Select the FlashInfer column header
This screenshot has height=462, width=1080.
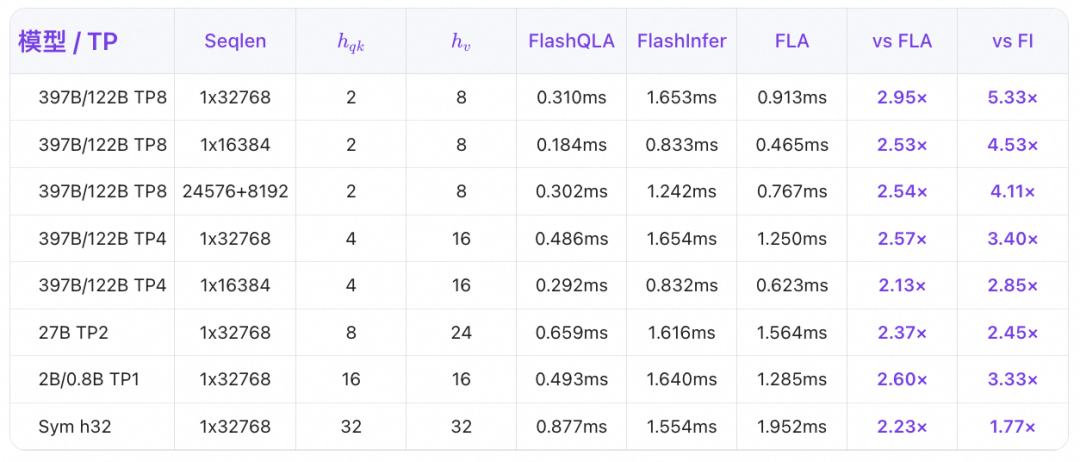(x=681, y=41)
